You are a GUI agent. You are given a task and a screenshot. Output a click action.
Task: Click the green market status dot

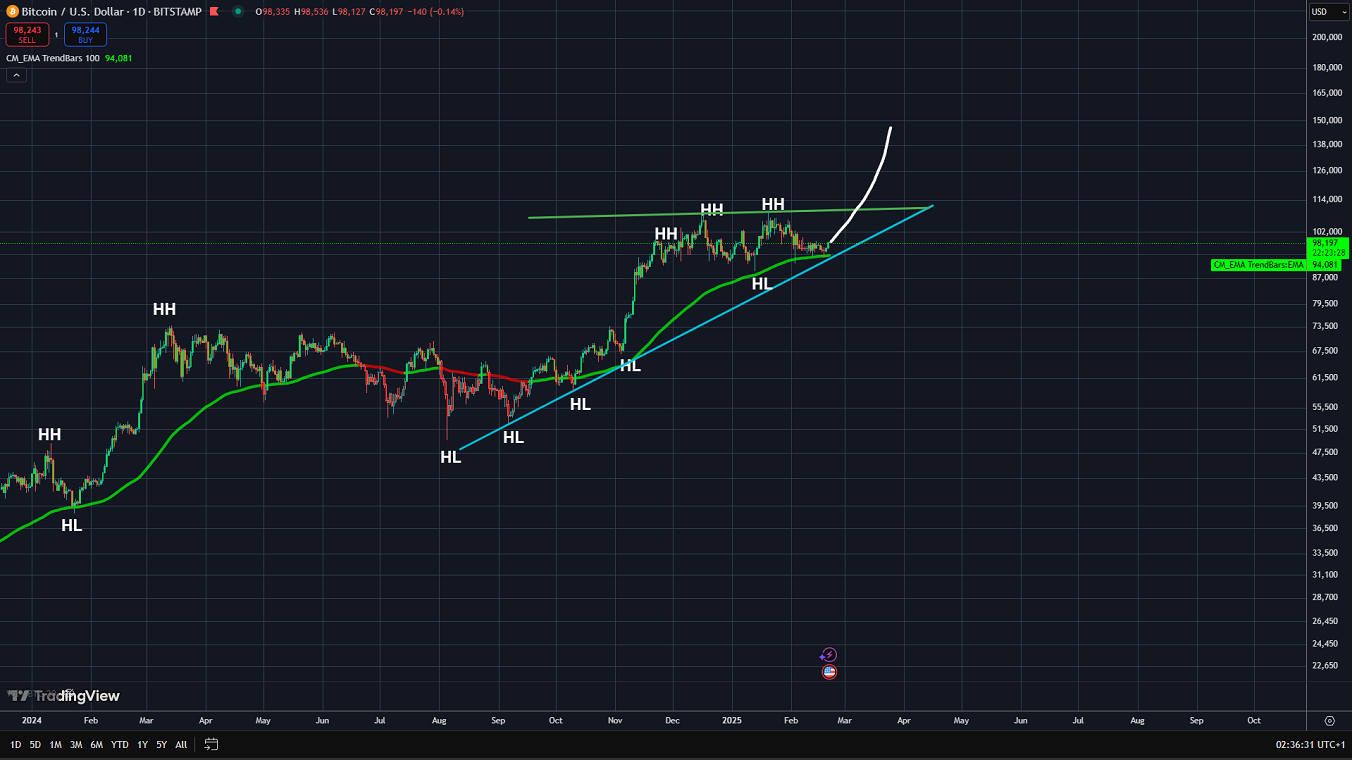pos(238,12)
